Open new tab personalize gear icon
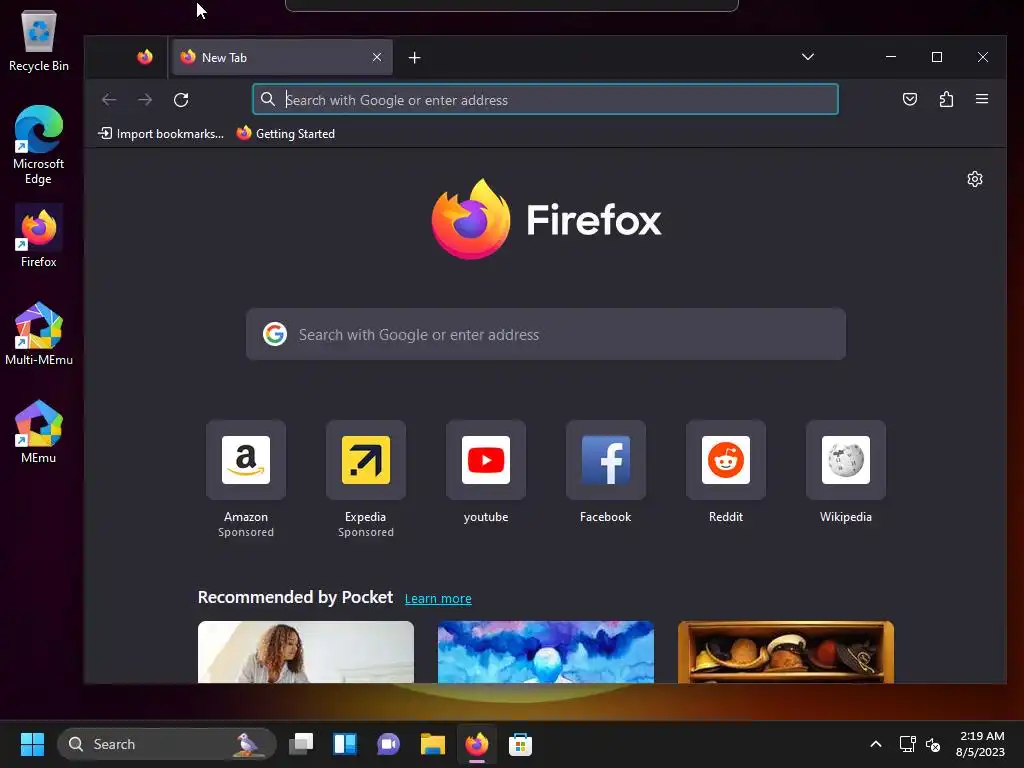 [x=974, y=179]
